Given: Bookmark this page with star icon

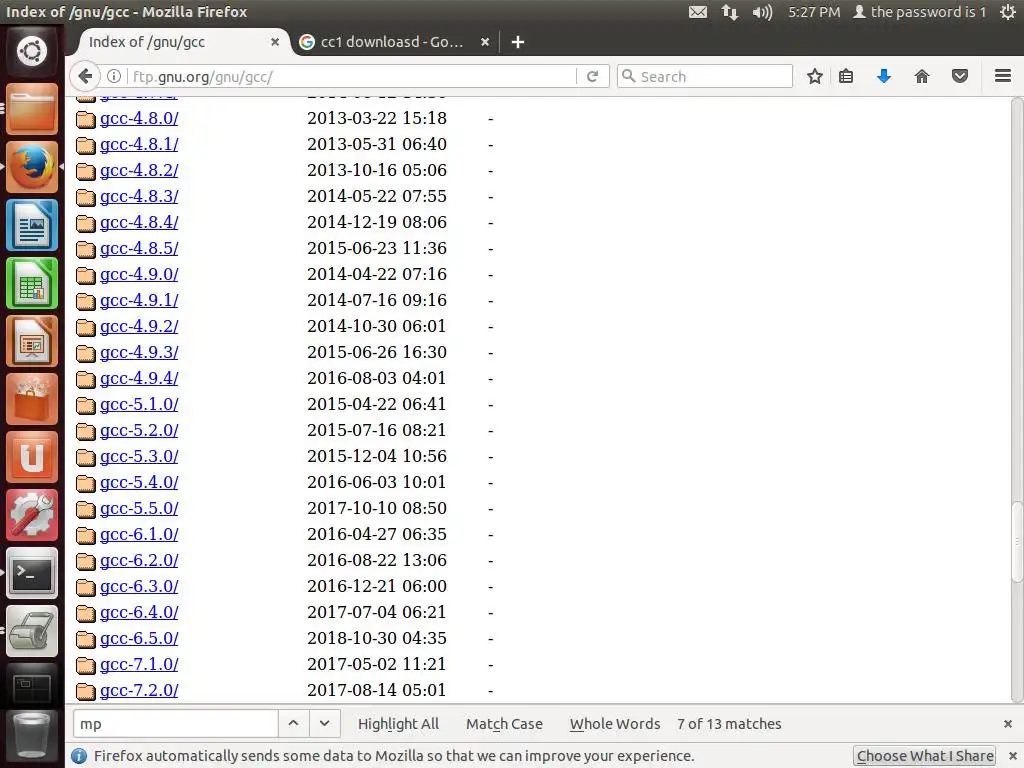Looking at the screenshot, I should [814, 76].
